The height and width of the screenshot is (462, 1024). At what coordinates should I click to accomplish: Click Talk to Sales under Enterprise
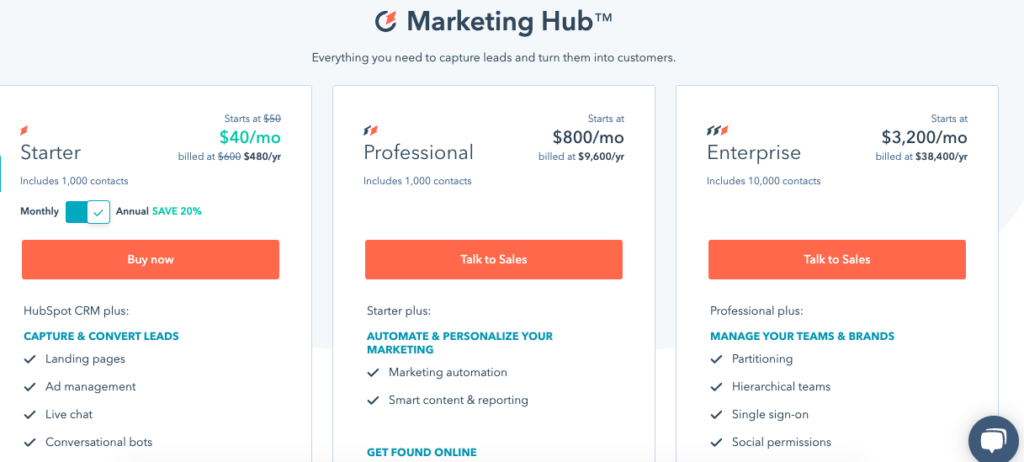[837, 259]
